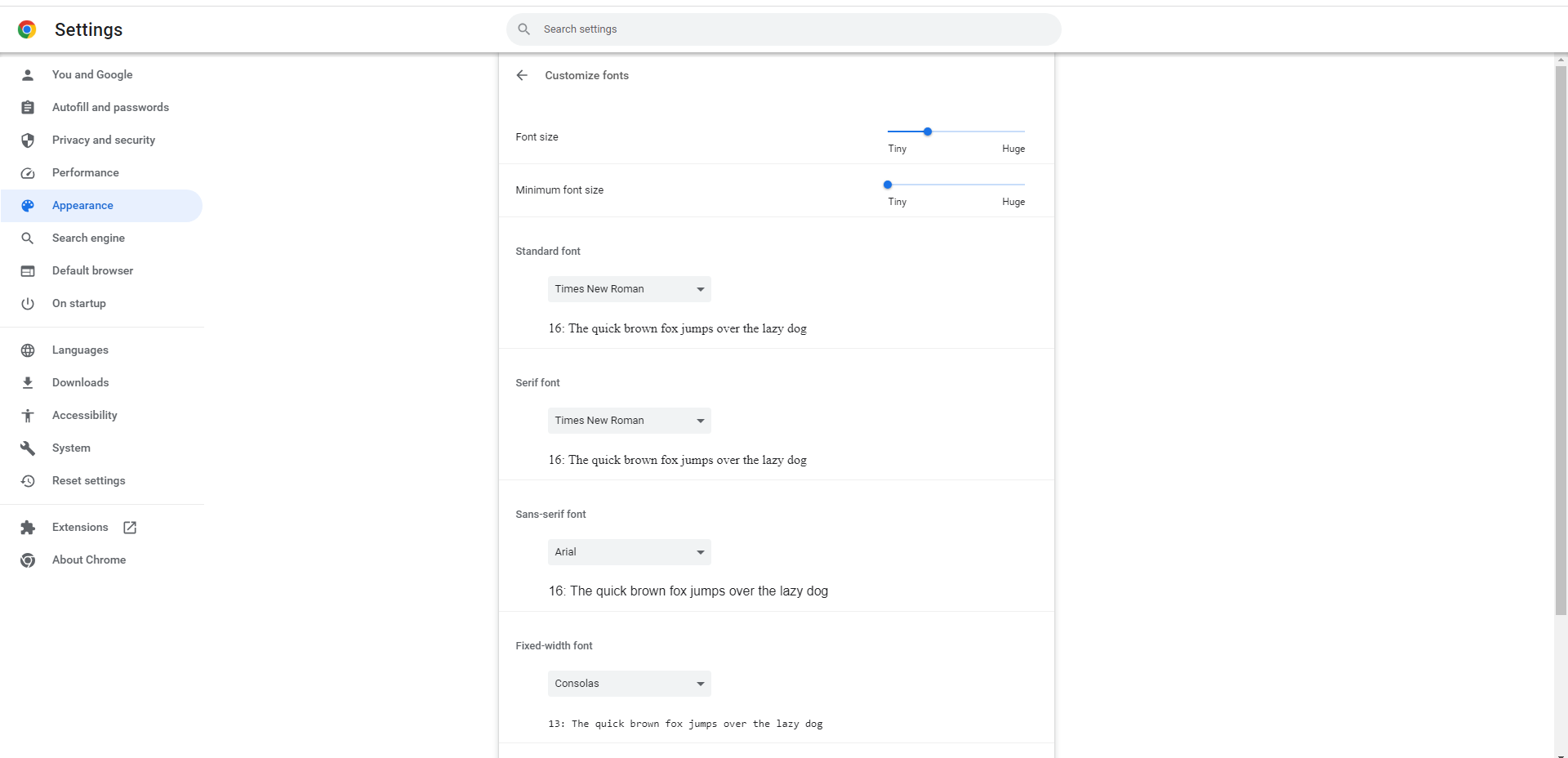Click the Chrome icon for About Chrome
This screenshot has height=758, width=1568.
coord(28,560)
